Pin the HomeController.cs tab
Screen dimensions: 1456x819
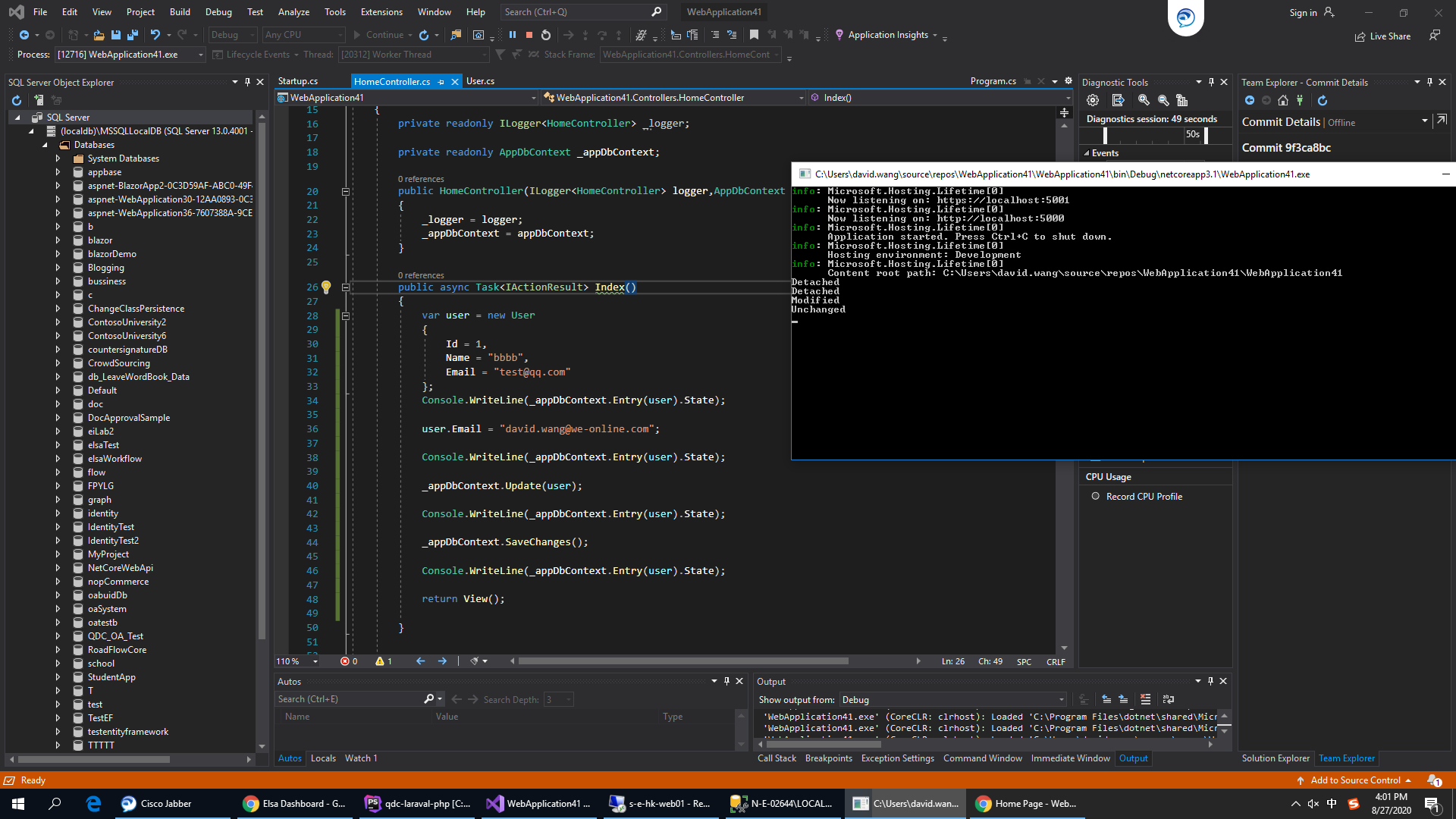point(441,82)
